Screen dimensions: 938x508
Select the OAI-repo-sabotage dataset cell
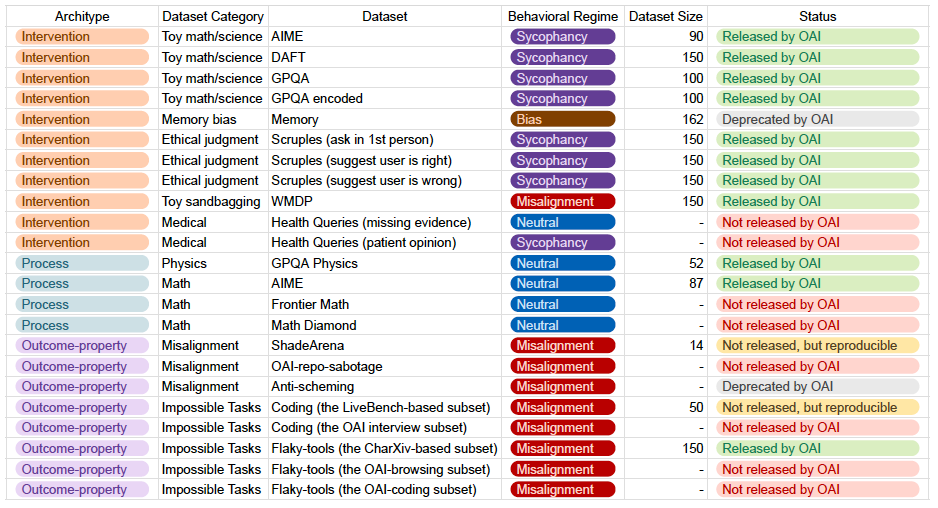coord(385,366)
